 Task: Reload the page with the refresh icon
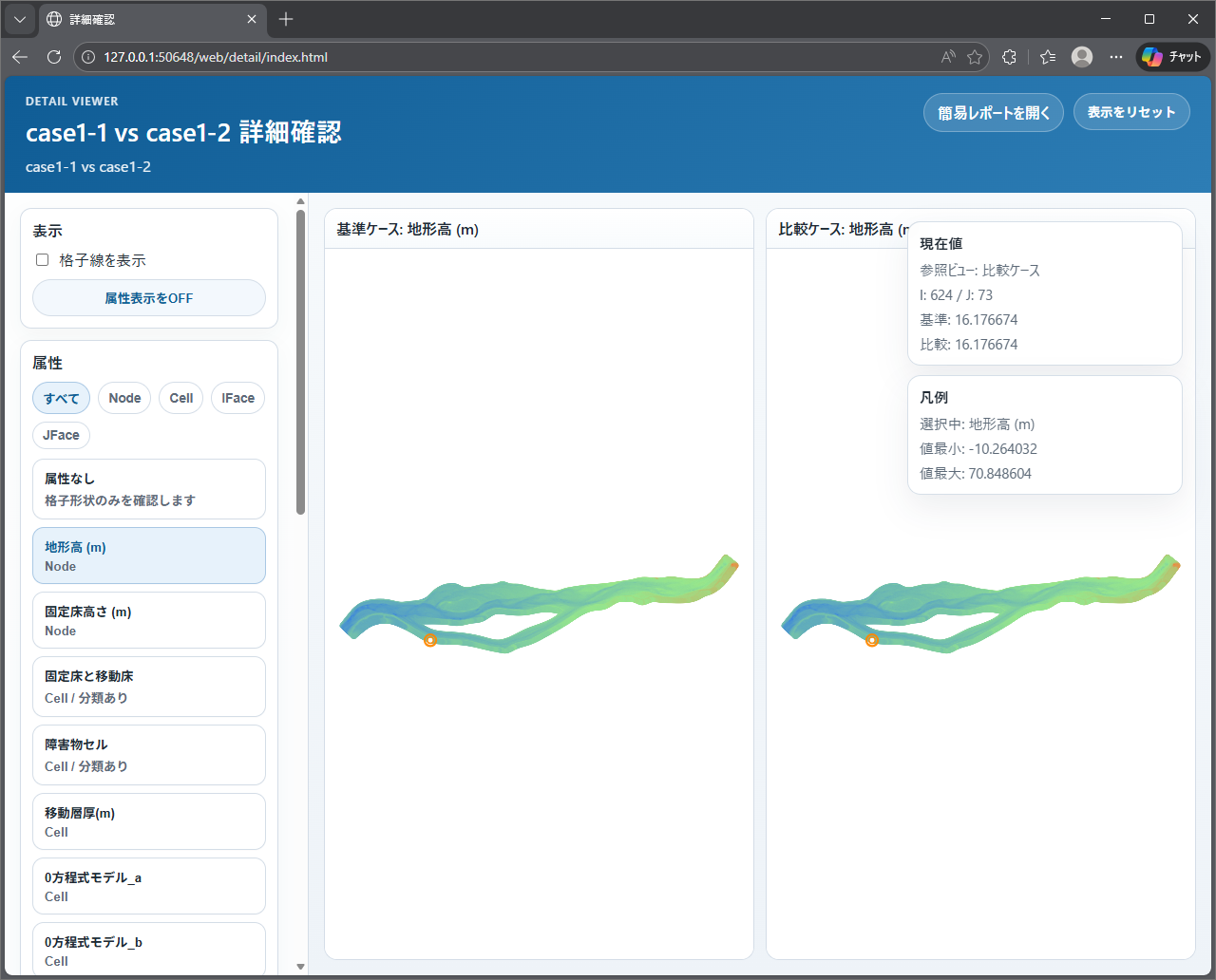53,57
